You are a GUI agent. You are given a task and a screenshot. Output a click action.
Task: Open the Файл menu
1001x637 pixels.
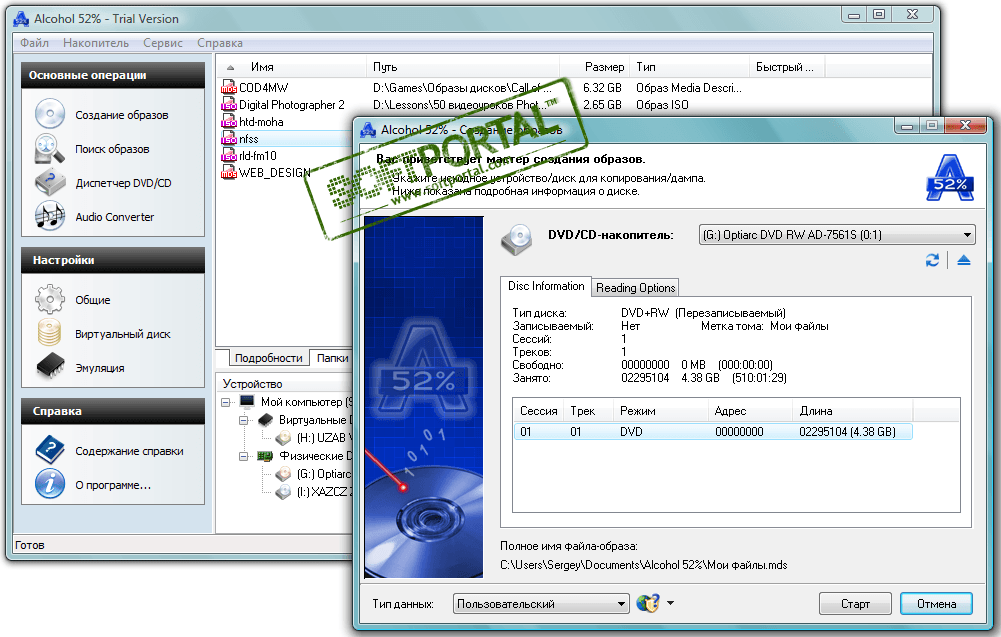(x=34, y=43)
